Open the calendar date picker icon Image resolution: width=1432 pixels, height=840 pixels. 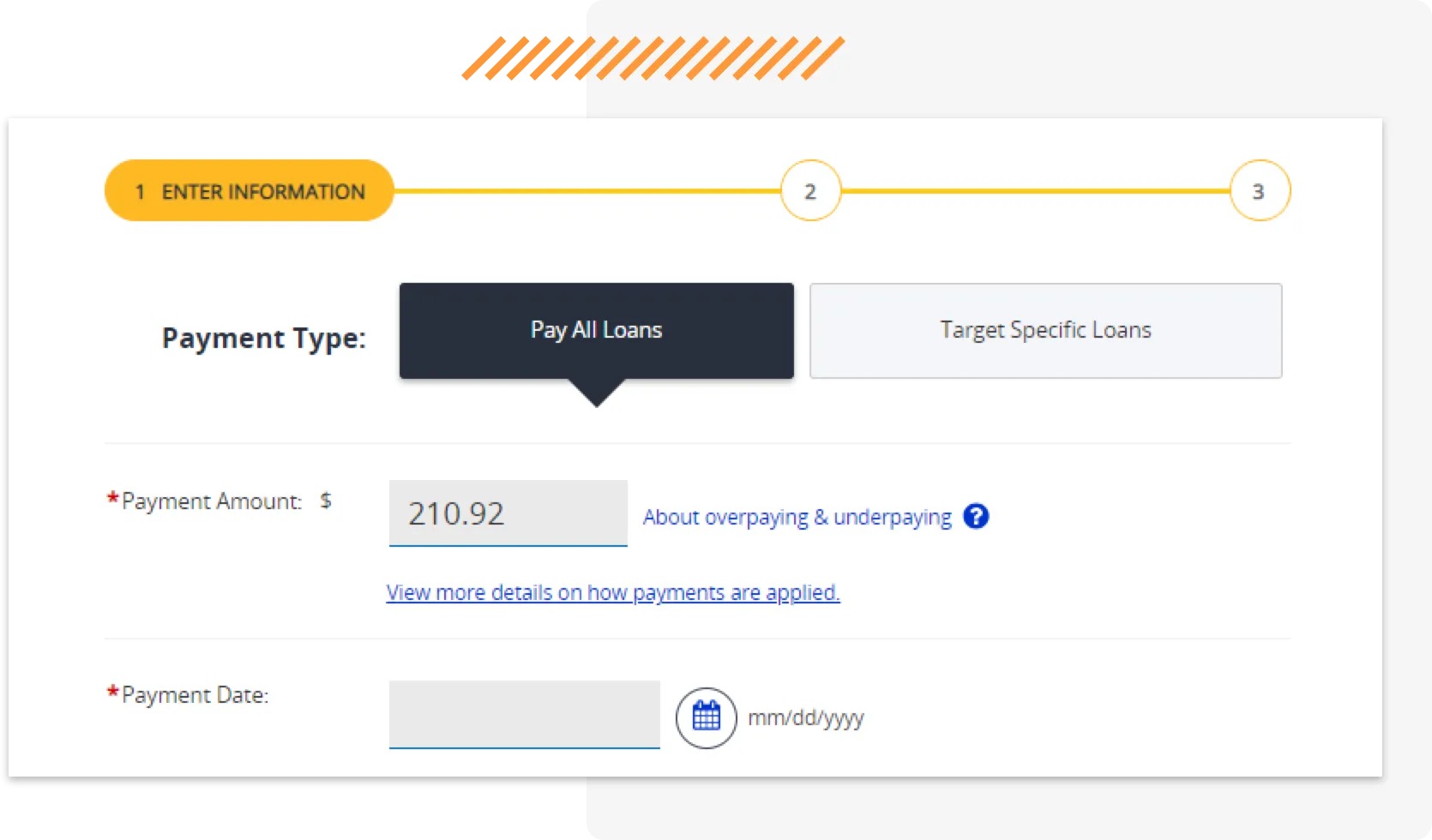[706, 717]
